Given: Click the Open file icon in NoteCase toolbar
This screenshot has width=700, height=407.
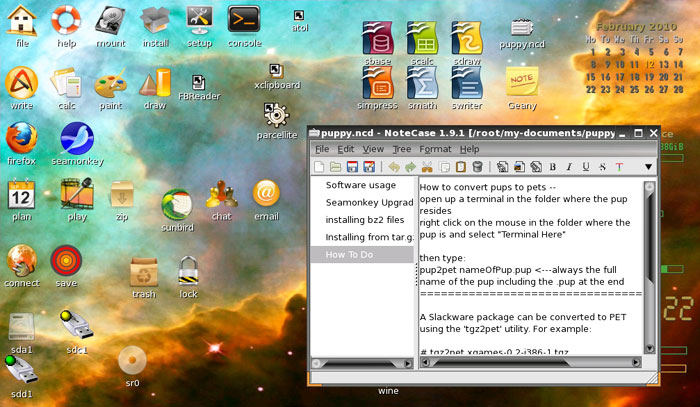Looking at the screenshot, I should click(x=335, y=167).
